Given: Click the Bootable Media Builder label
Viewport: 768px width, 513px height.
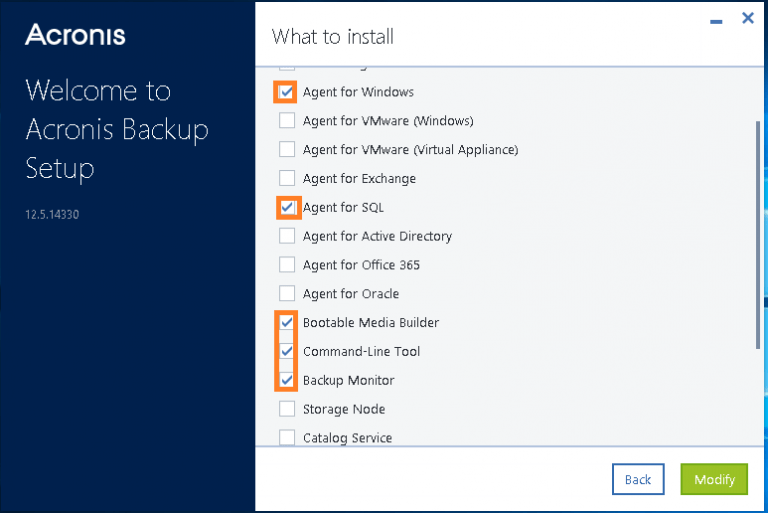Looking at the screenshot, I should 371,323.
